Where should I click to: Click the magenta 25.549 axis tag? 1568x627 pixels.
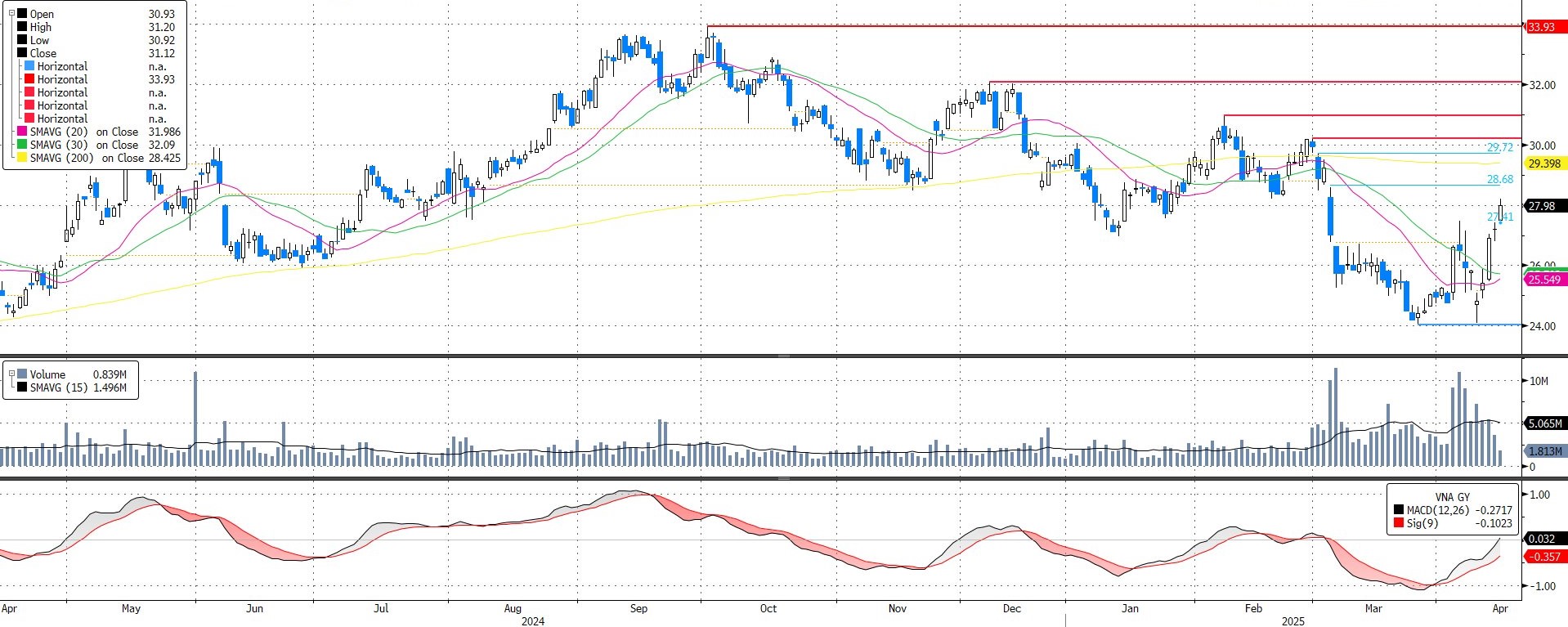[x=1544, y=280]
